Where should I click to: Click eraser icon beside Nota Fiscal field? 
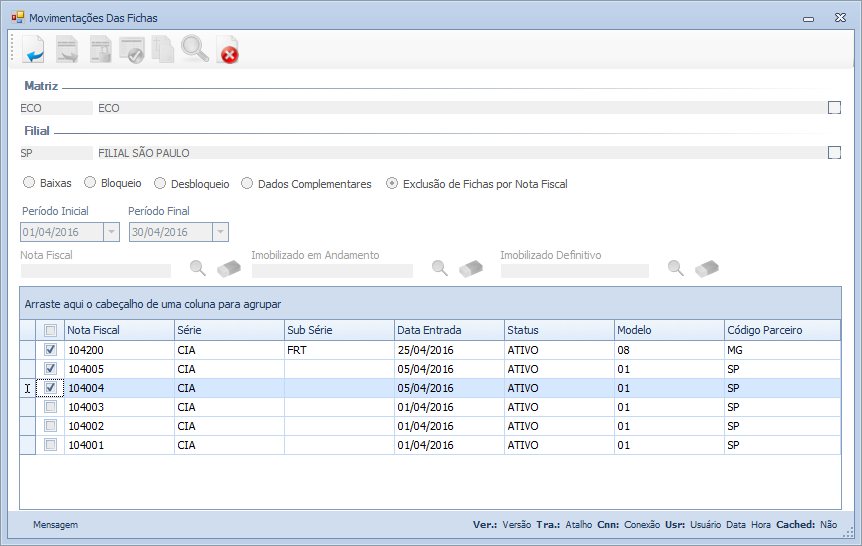pos(229,268)
